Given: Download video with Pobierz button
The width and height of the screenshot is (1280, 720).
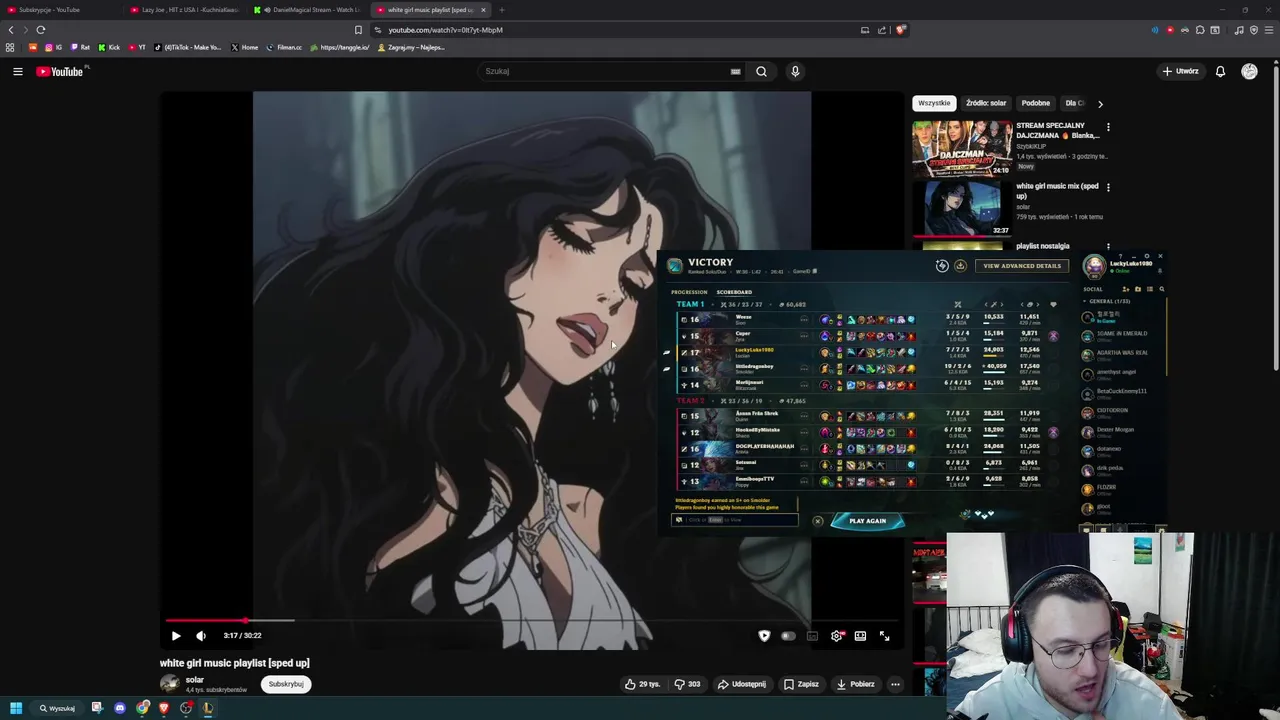Looking at the screenshot, I should tap(855, 684).
